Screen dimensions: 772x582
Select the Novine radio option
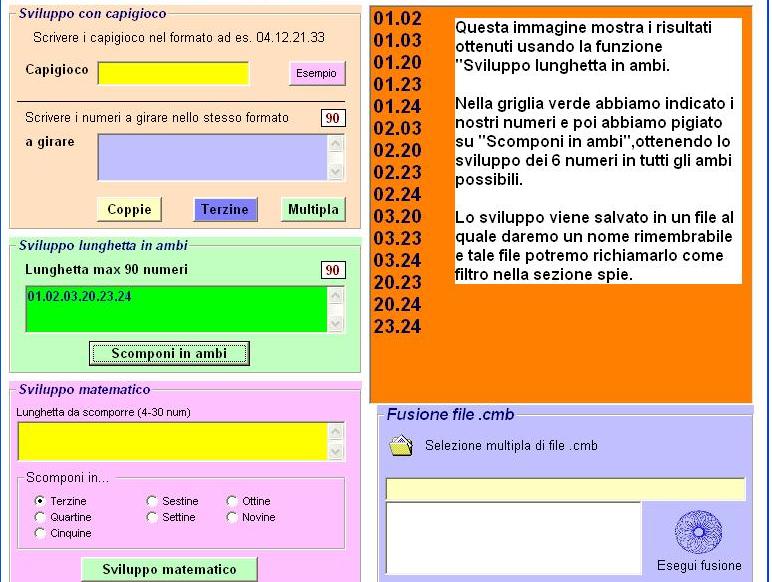click(232, 517)
